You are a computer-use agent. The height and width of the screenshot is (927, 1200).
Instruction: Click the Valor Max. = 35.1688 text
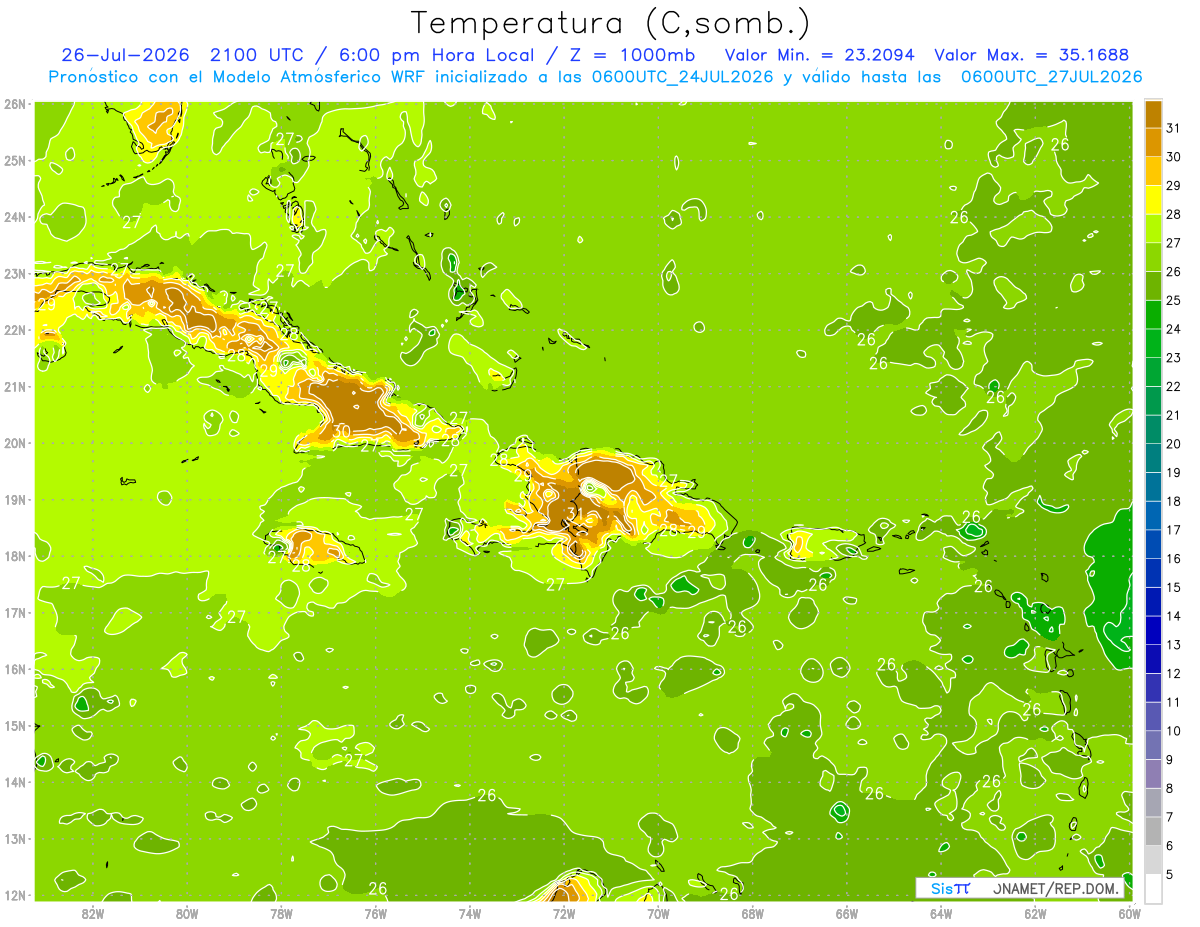(x=1032, y=55)
